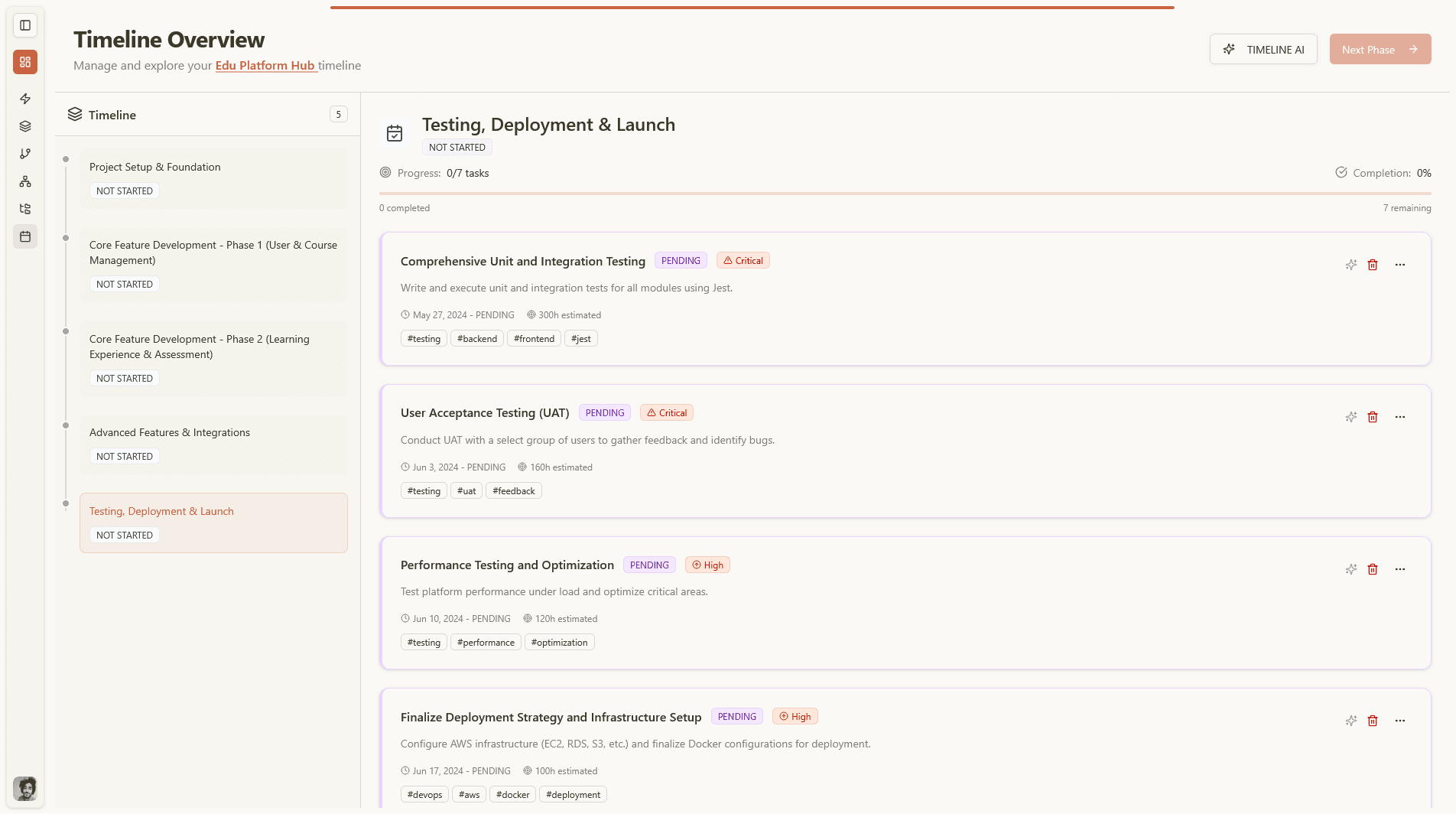Select the Advanced Features & Integrations phase
The width and height of the screenshot is (1456, 814).
[x=214, y=444]
